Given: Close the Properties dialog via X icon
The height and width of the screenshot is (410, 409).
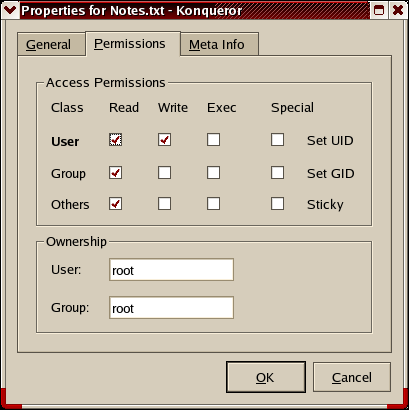Looking at the screenshot, I should 398,10.
